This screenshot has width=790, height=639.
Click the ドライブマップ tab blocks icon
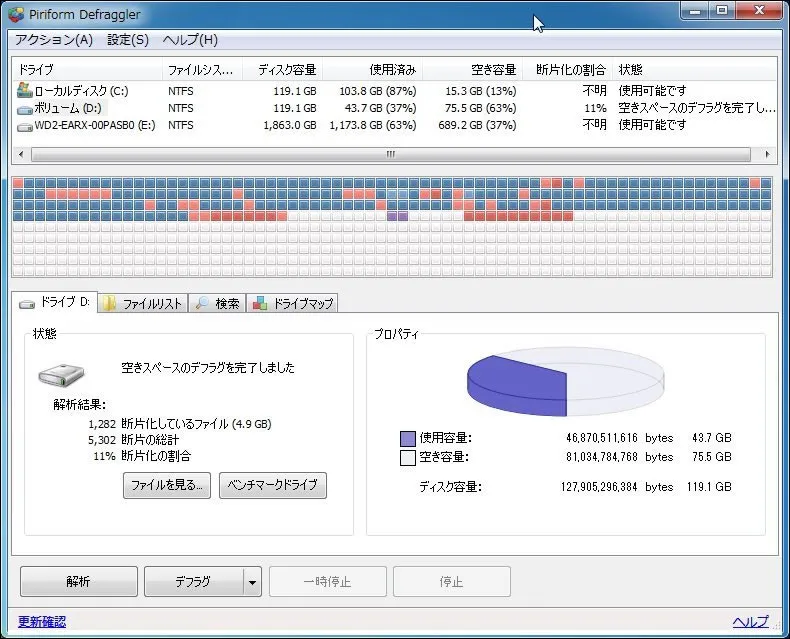tap(260, 303)
